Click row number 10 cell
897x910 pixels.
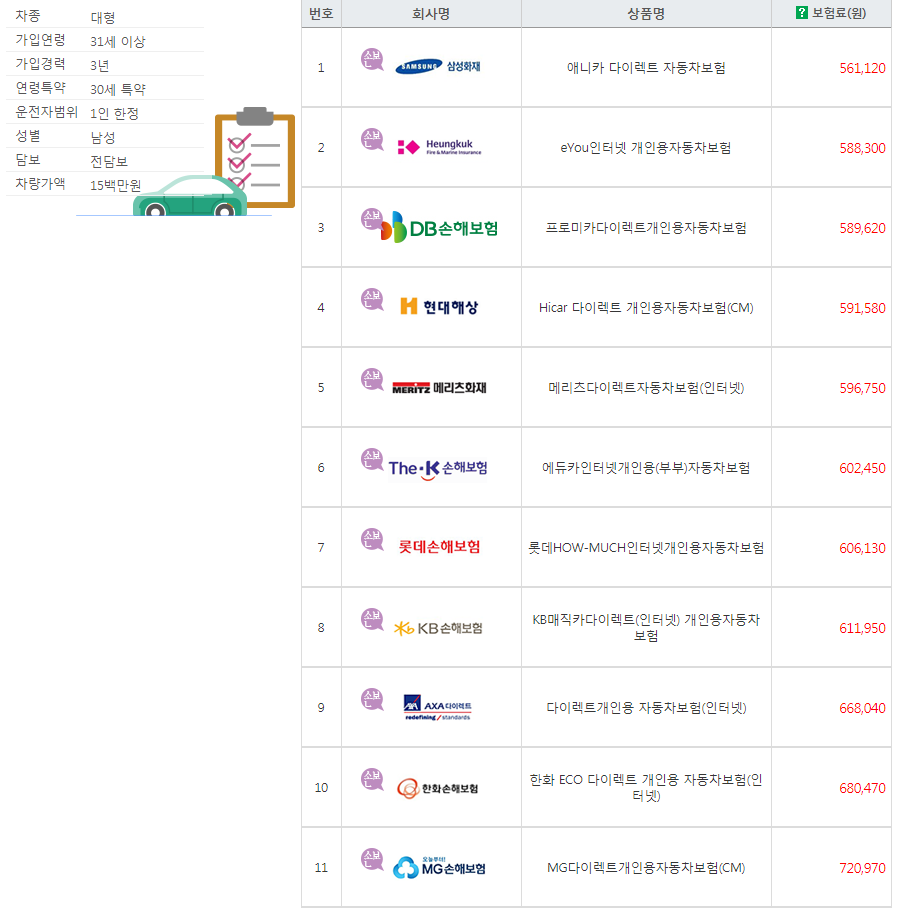click(321, 788)
